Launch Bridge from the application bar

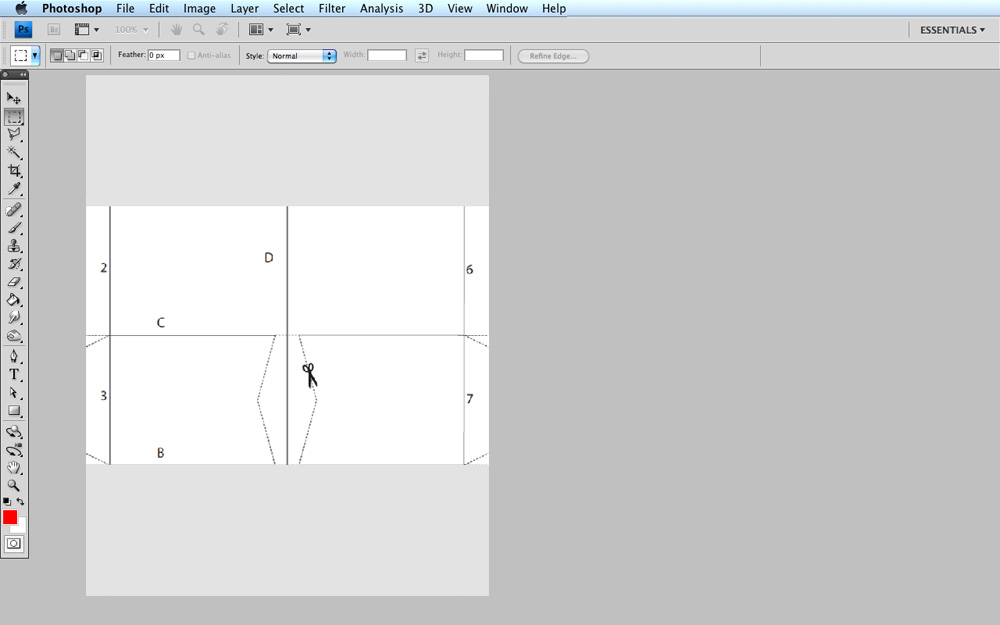coord(54,29)
